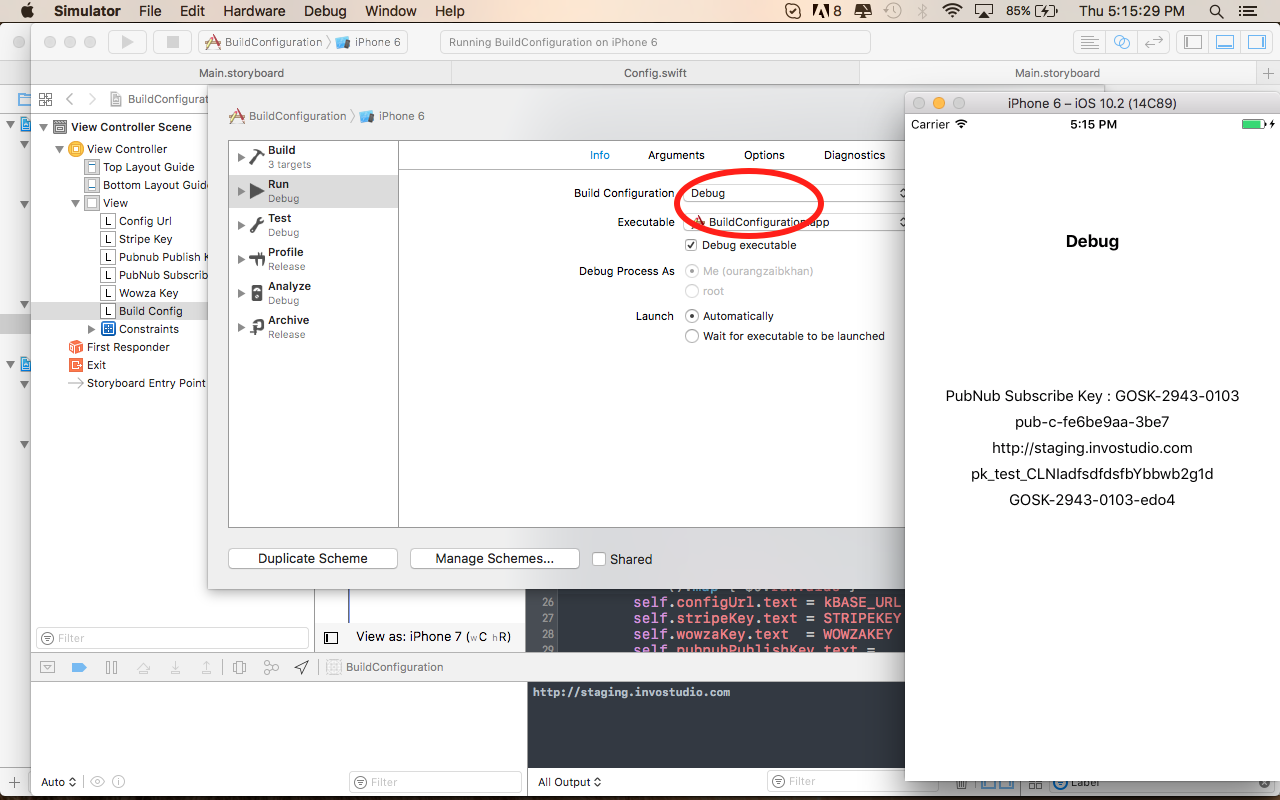
Task: Expand the Build scheme action
Action: click(241, 157)
